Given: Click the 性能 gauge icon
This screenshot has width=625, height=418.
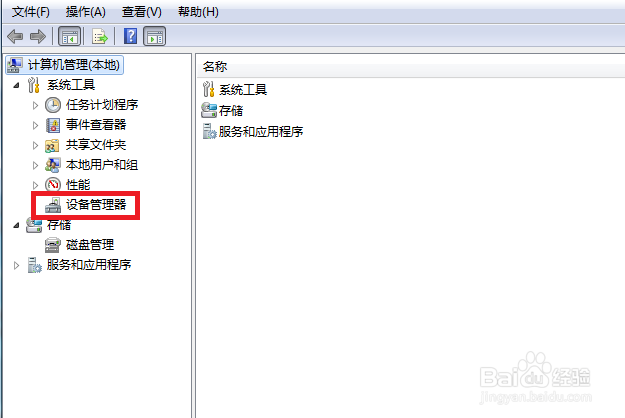Looking at the screenshot, I should 53,185.
